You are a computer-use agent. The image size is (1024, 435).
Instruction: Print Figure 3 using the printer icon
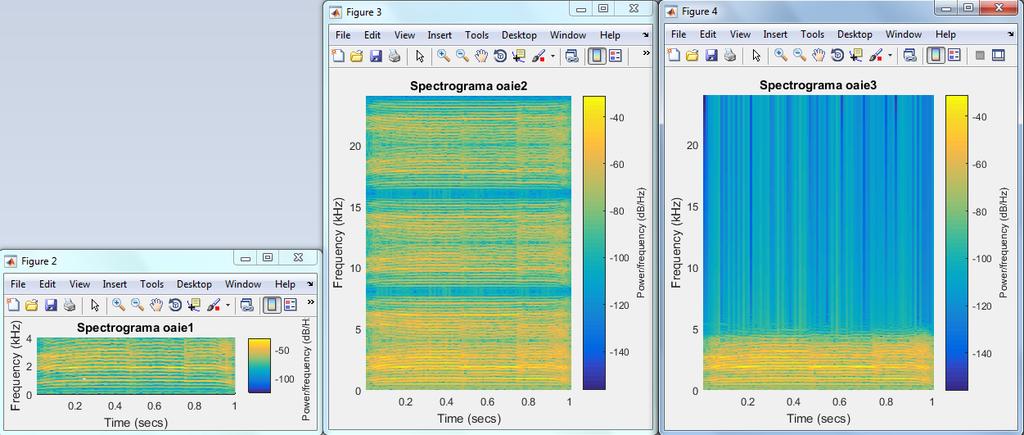[394, 56]
